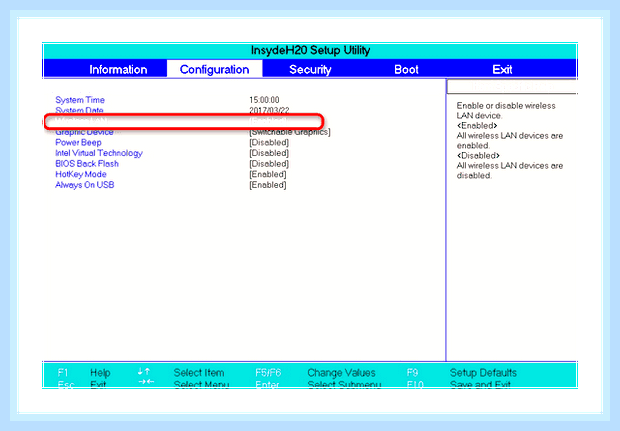The width and height of the screenshot is (620, 431).
Task: Select the System Time setting
Action: click(x=80, y=100)
